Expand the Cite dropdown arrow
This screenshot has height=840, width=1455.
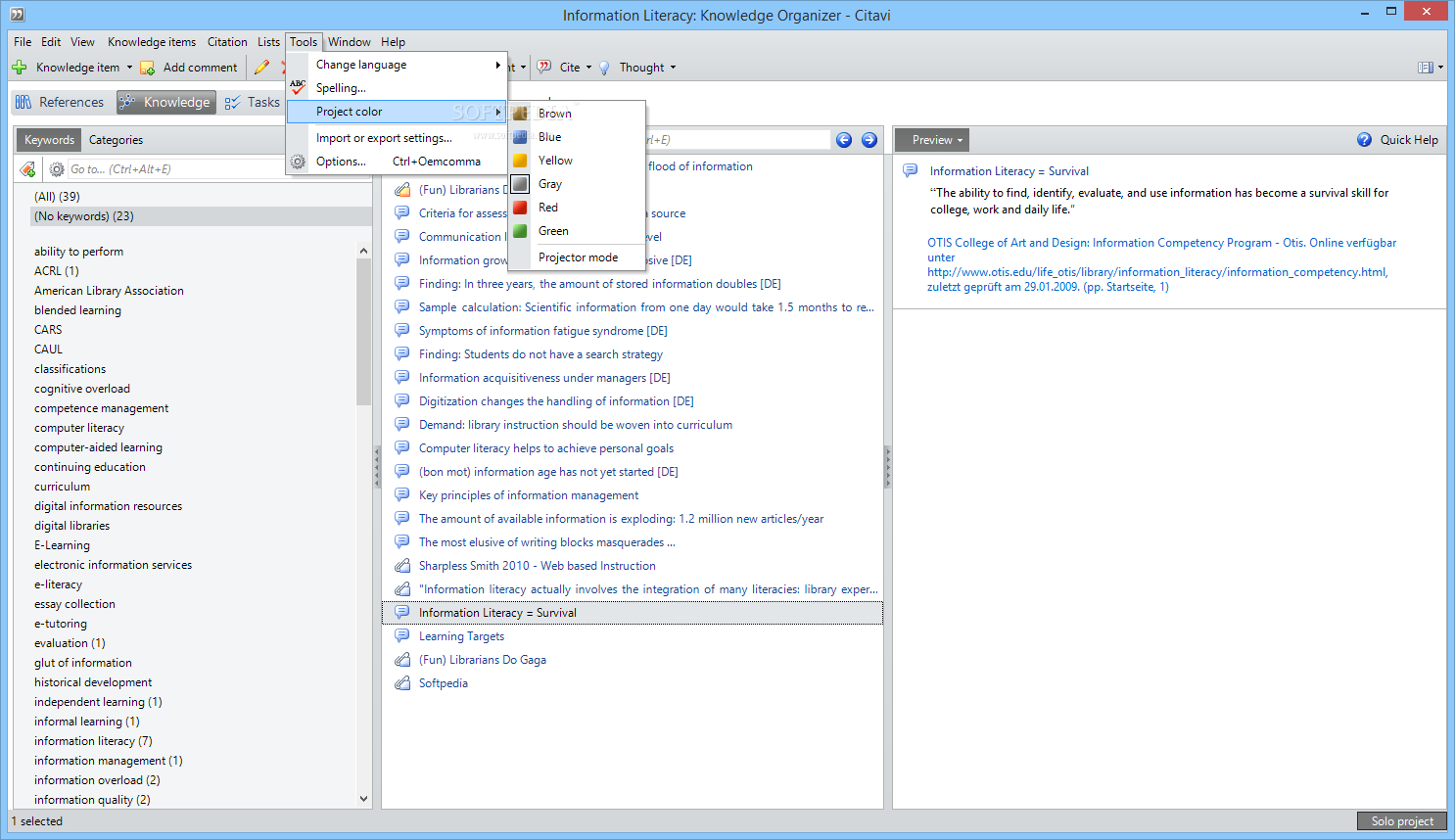pyautogui.click(x=588, y=68)
